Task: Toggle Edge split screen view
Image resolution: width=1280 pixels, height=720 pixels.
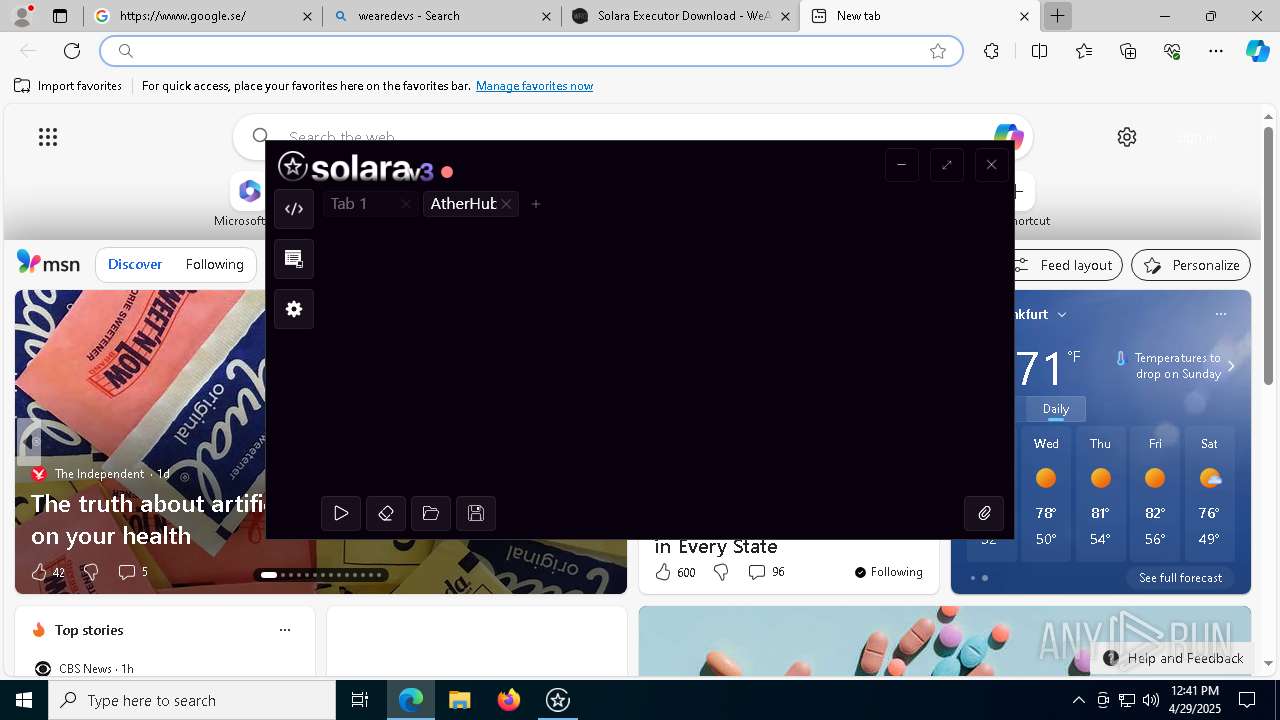Action: [1039, 51]
